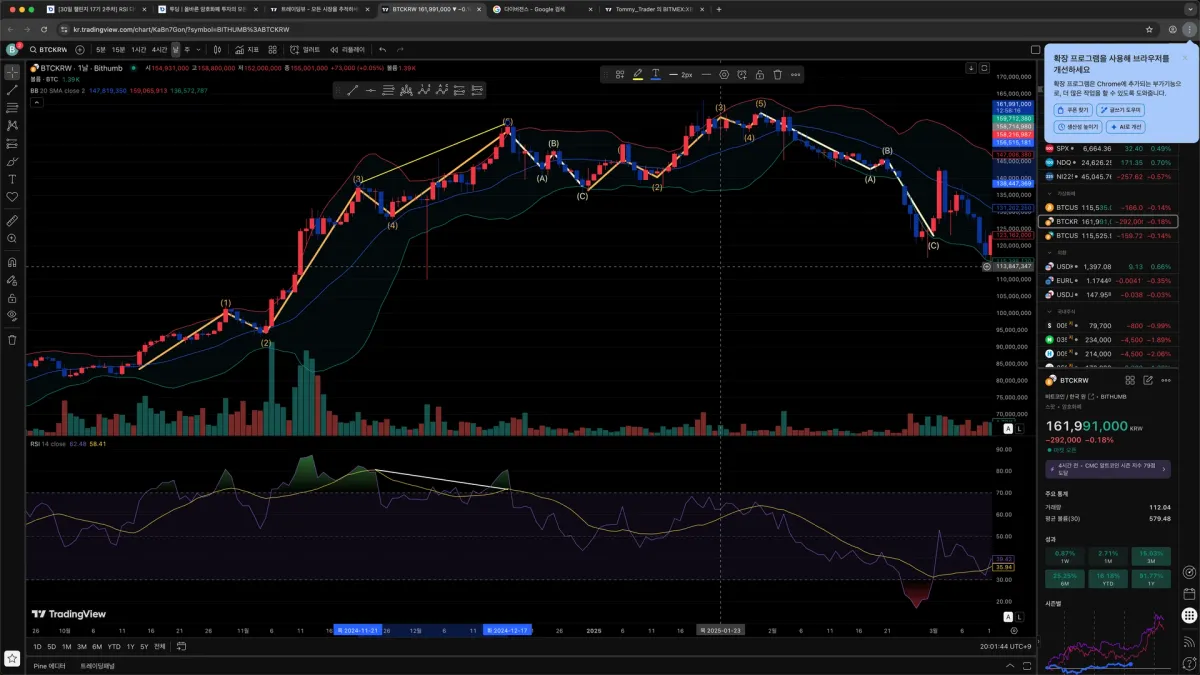Open the ruler measure tool
Image resolution: width=1200 pixels, height=675 pixels.
point(12,220)
